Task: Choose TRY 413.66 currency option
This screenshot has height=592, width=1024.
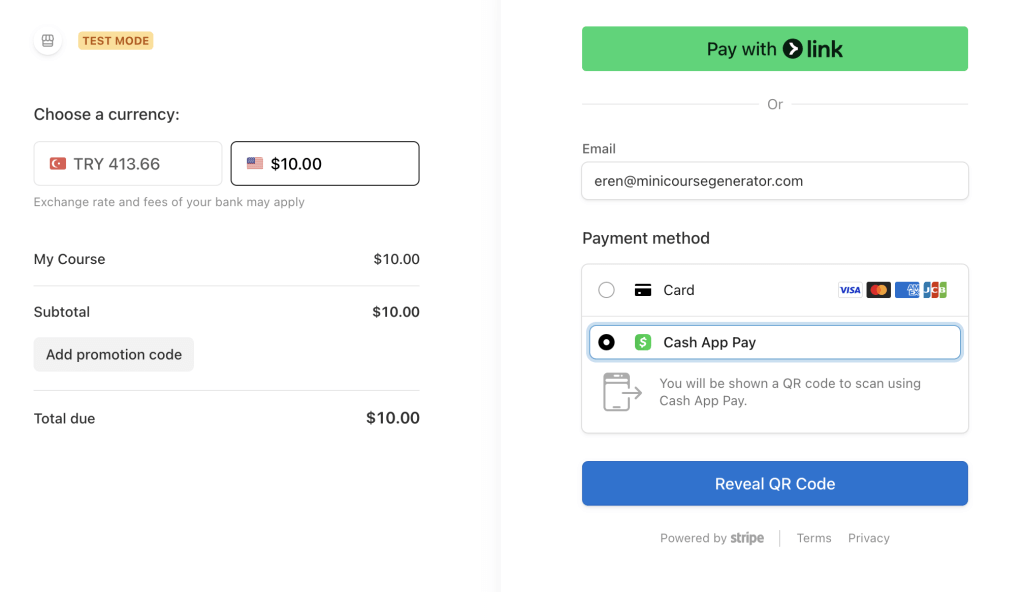Action: click(x=128, y=164)
